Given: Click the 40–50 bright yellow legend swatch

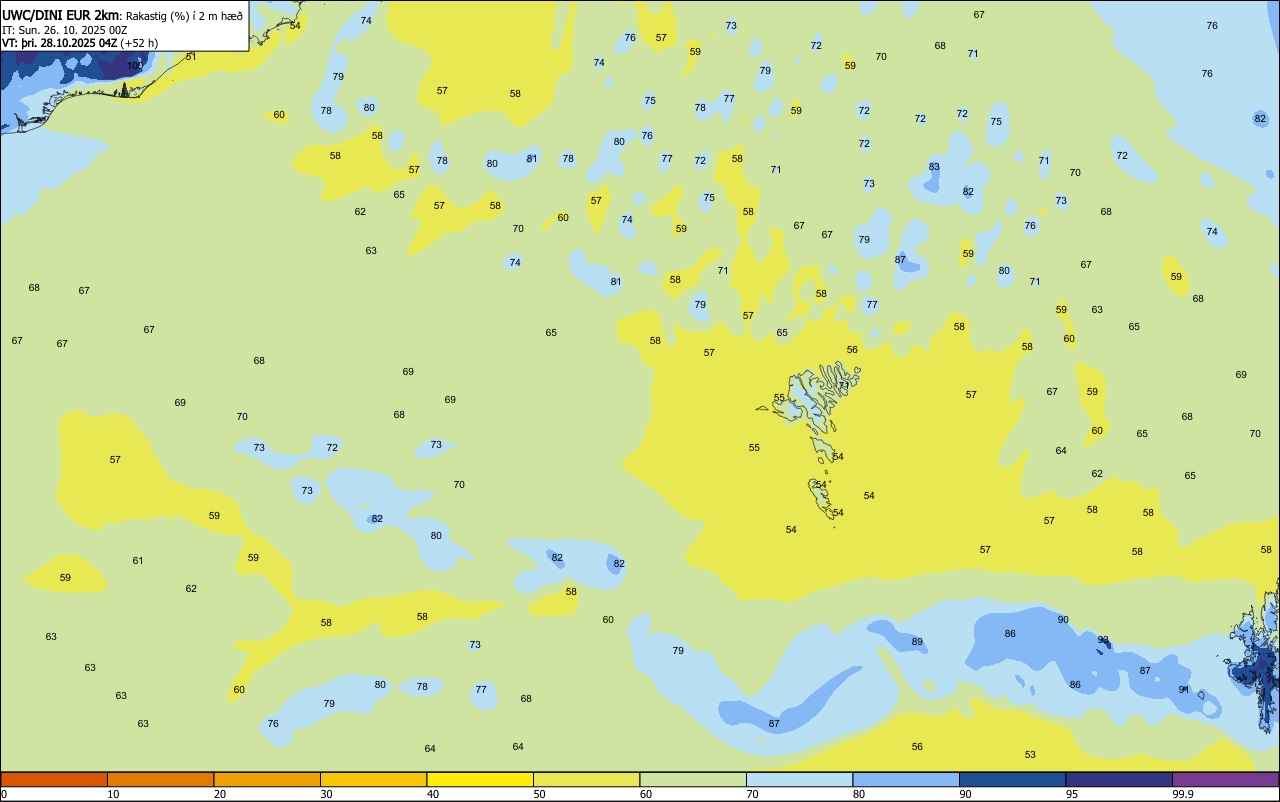Looking at the screenshot, I should click(x=480, y=779).
